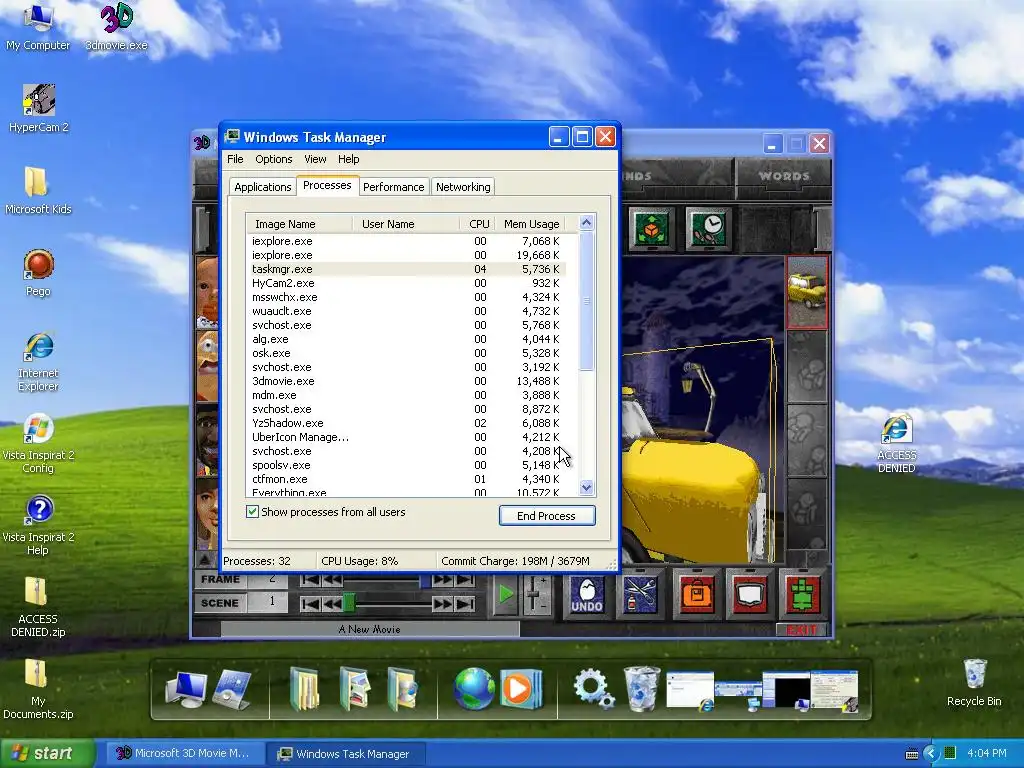Expand hidden system tray icons arrow
Screen dimensions: 1024x768
[x=931, y=754]
